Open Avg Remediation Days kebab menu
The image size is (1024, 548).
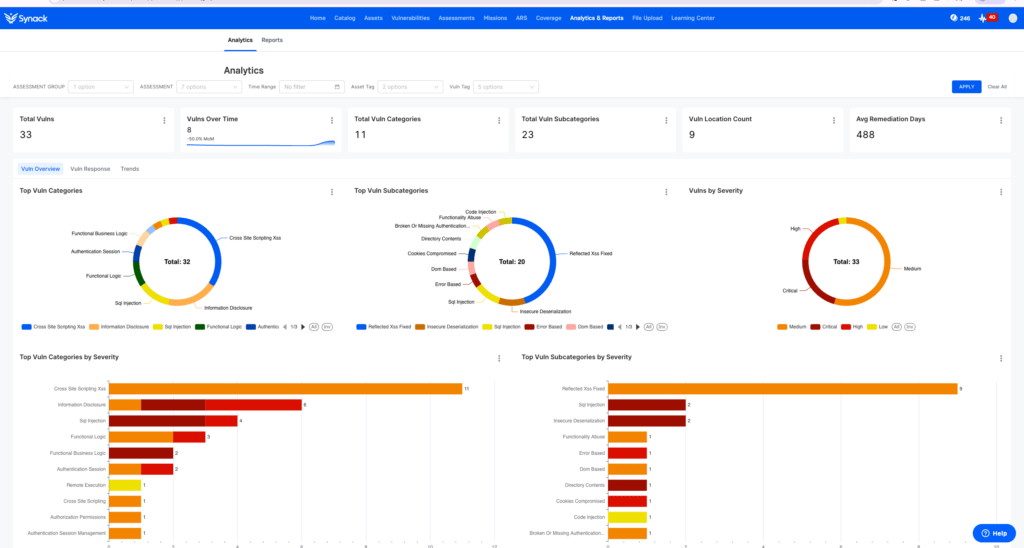click(x=1000, y=120)
